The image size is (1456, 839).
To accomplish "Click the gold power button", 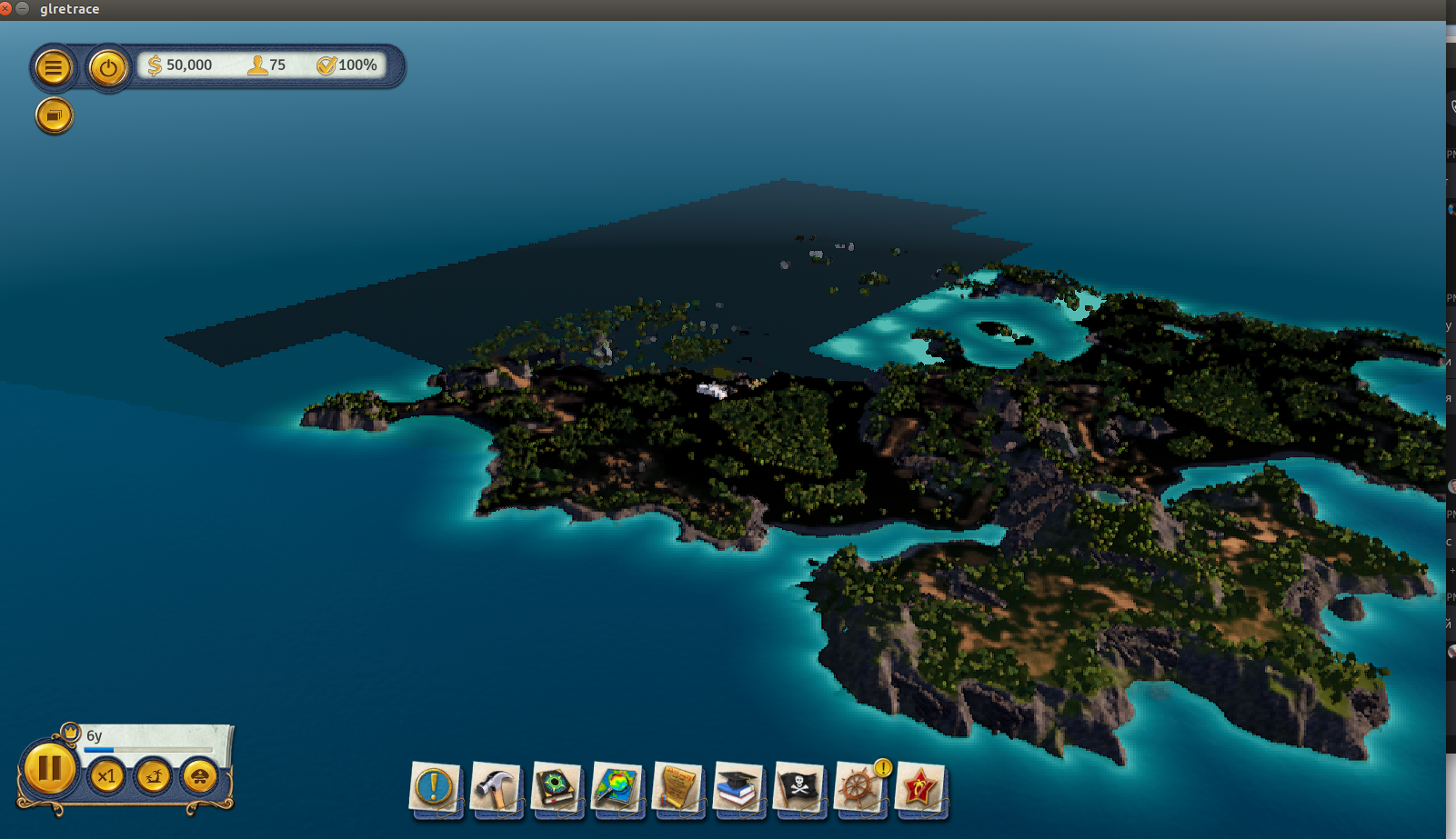I will pyautogui.click(x=108, y=67).
